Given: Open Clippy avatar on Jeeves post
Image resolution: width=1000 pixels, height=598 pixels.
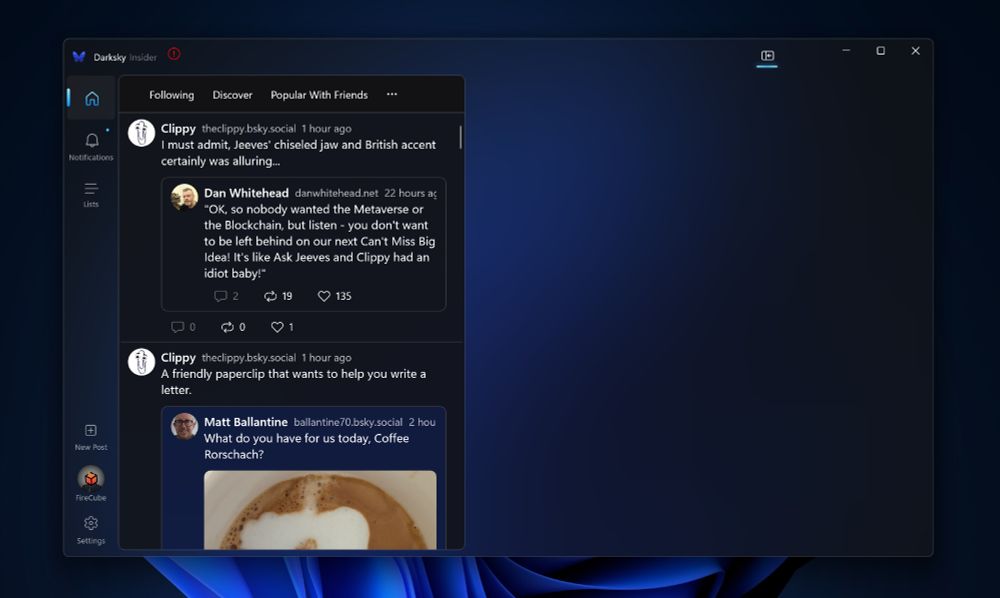Looking at the screenshot, I should (x=142, y=133).
